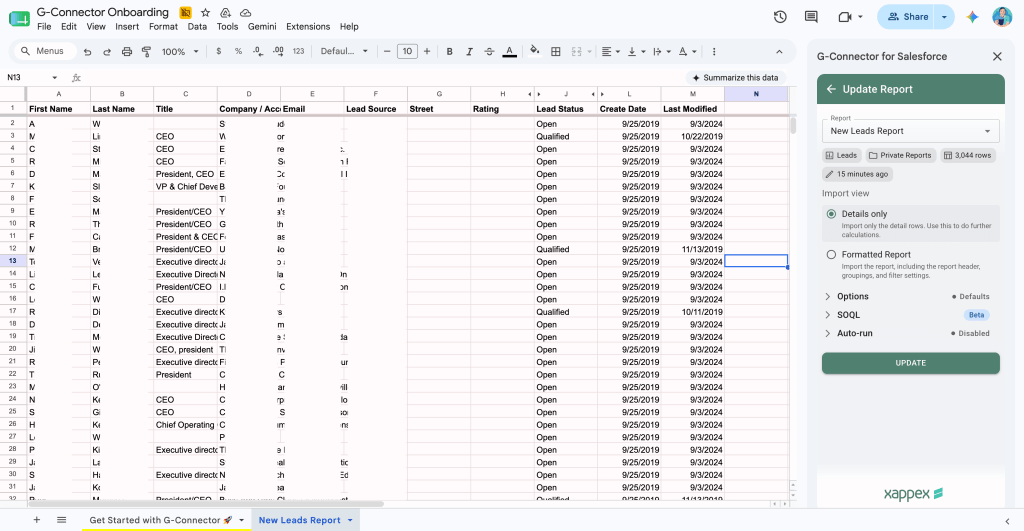Open the comments panel icon
This screenshot has width=1024, height=531.
[811, 17]
